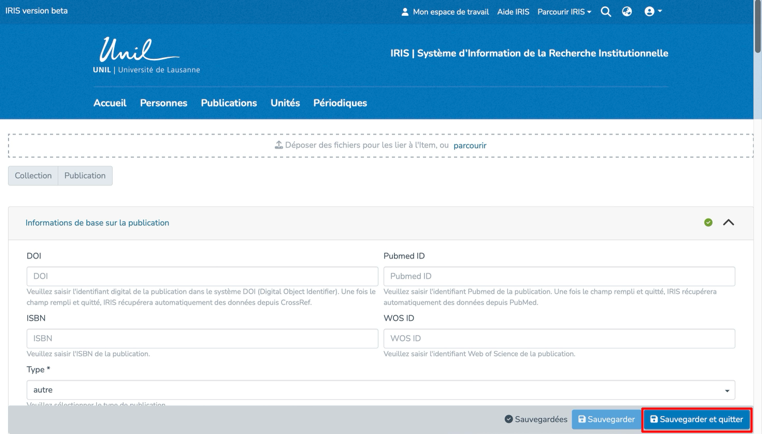Image resolution: width=762 pixels, height=434 pixels.
Task: Open Mon espace de travail
Action: click(444, 12)
